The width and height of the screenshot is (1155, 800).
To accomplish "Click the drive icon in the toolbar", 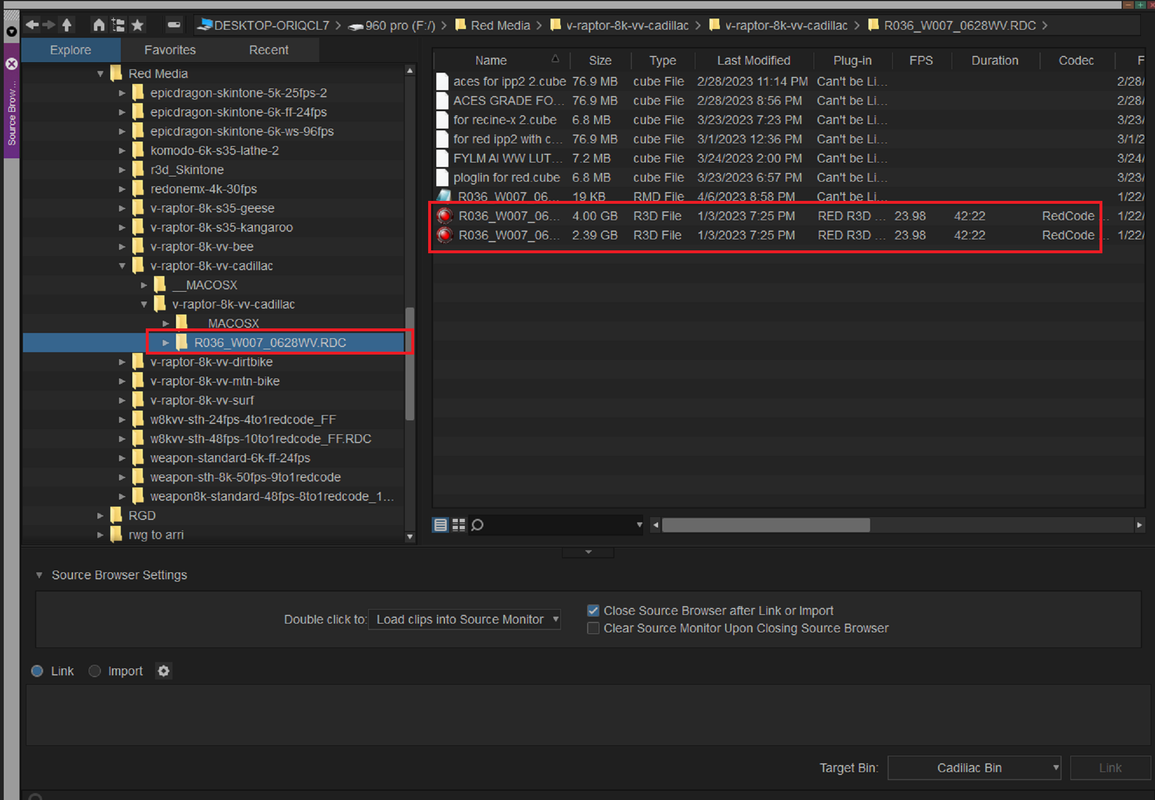I will [x=174, y=25].
